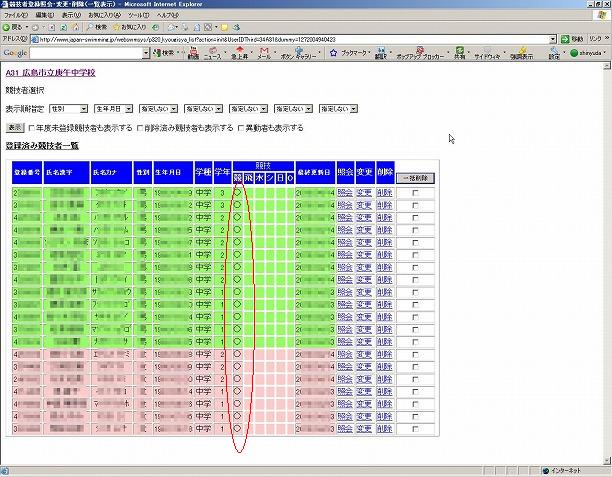612x477 pixels.
Task: Open the お気に入り menu in menu bar
Action: (104, 15)
